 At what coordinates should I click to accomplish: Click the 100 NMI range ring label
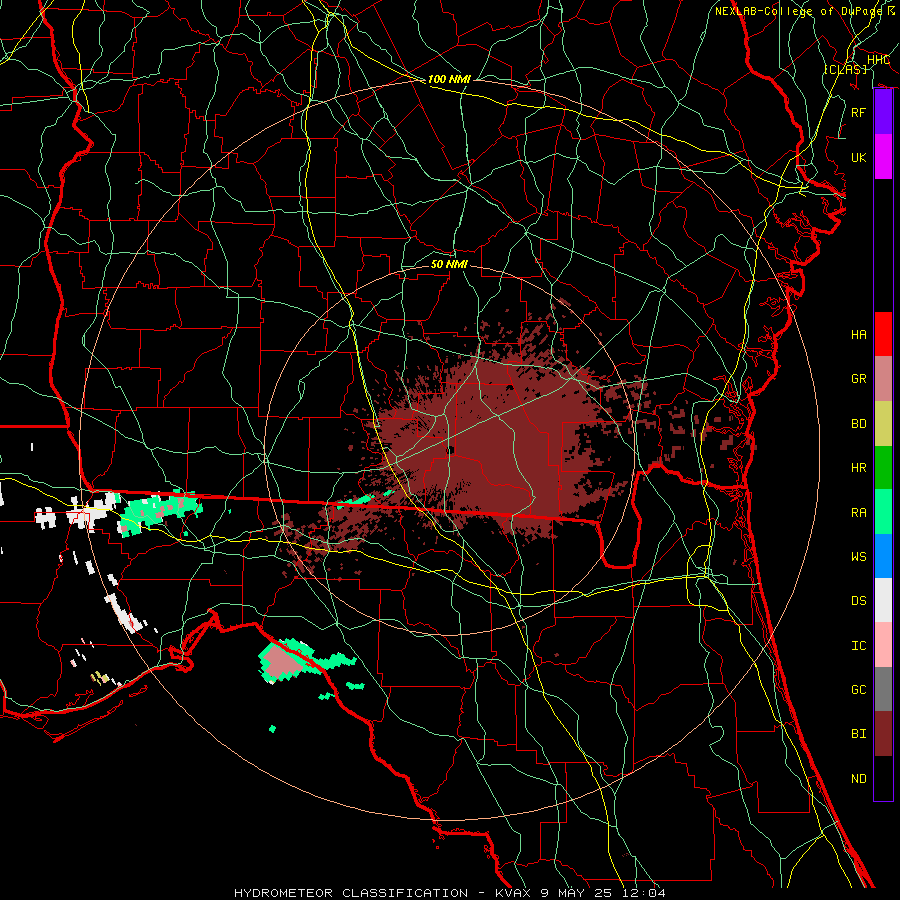coord(449,79)
